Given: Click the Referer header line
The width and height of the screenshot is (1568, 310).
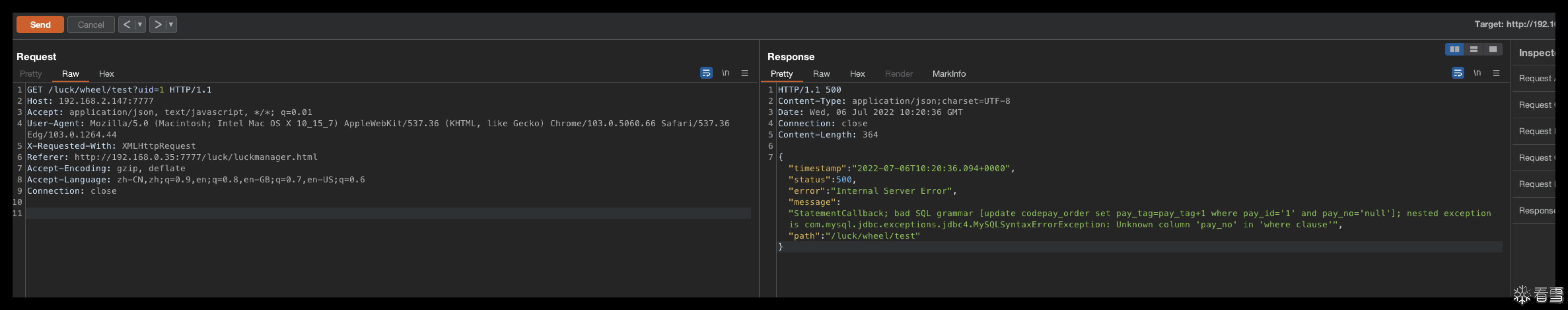Looking at the screenshot, I should [172, 157].
